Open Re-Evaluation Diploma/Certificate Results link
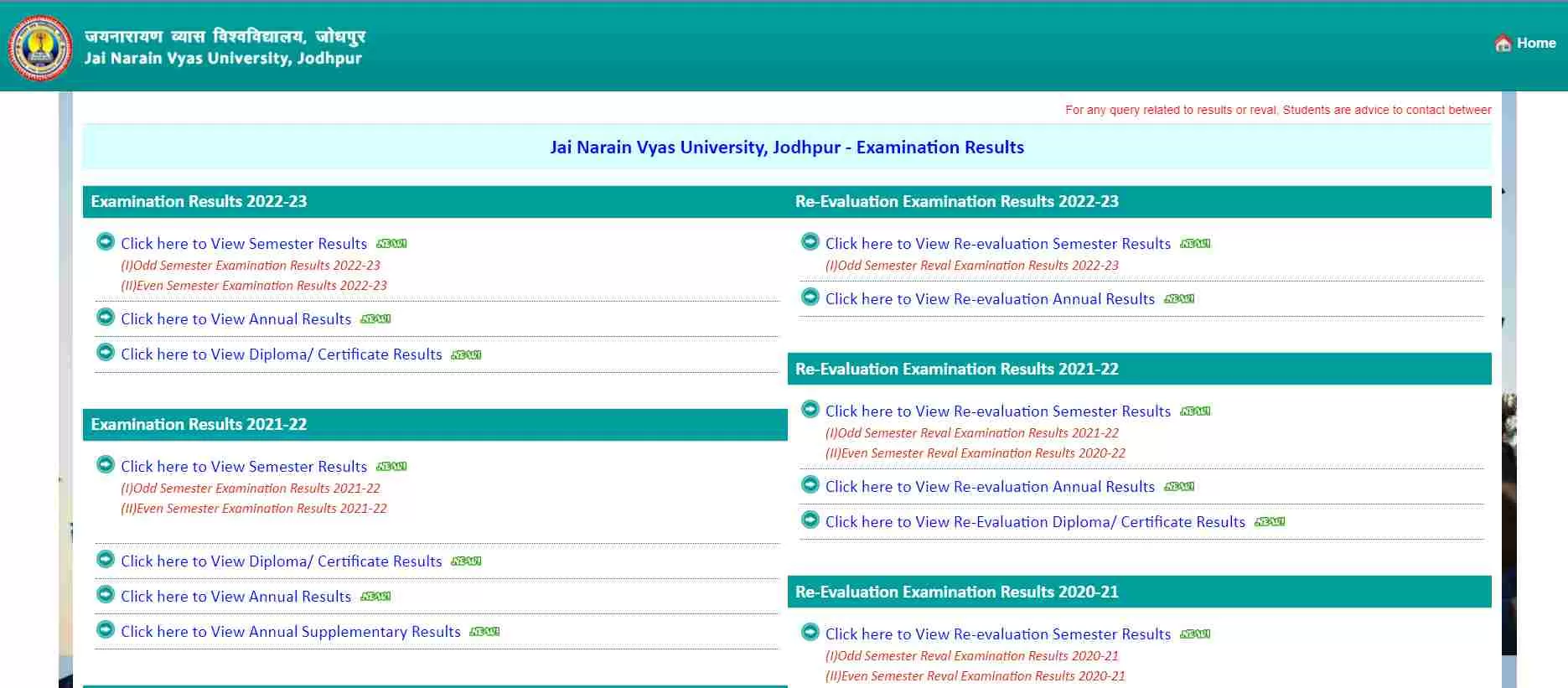The image size is (1568, 688). coord(1036,522)
